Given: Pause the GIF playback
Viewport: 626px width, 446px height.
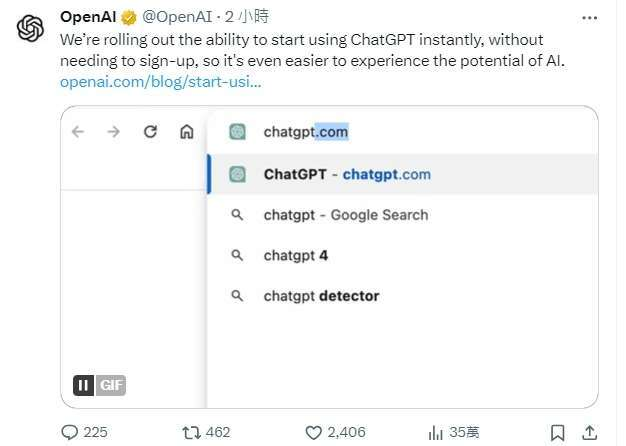Looking at the screenshot, I should pos(84,385).
